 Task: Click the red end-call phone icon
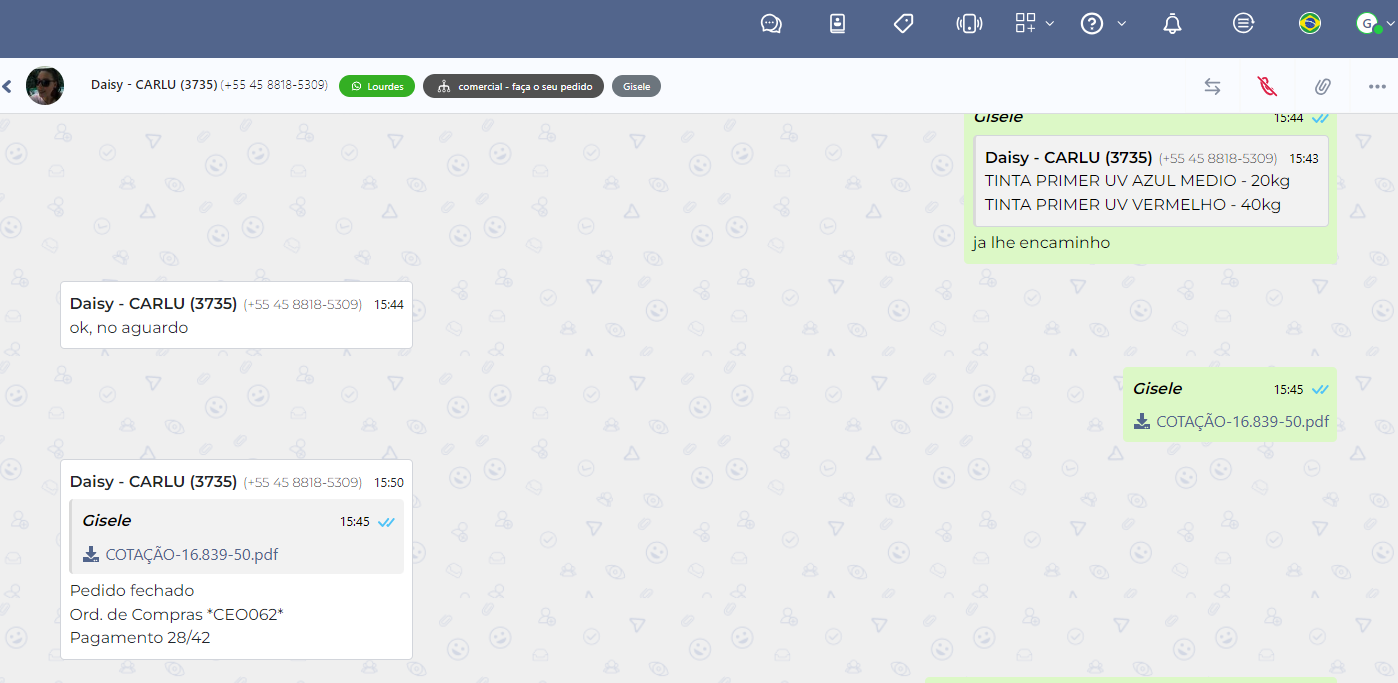tap(1267, 87)
